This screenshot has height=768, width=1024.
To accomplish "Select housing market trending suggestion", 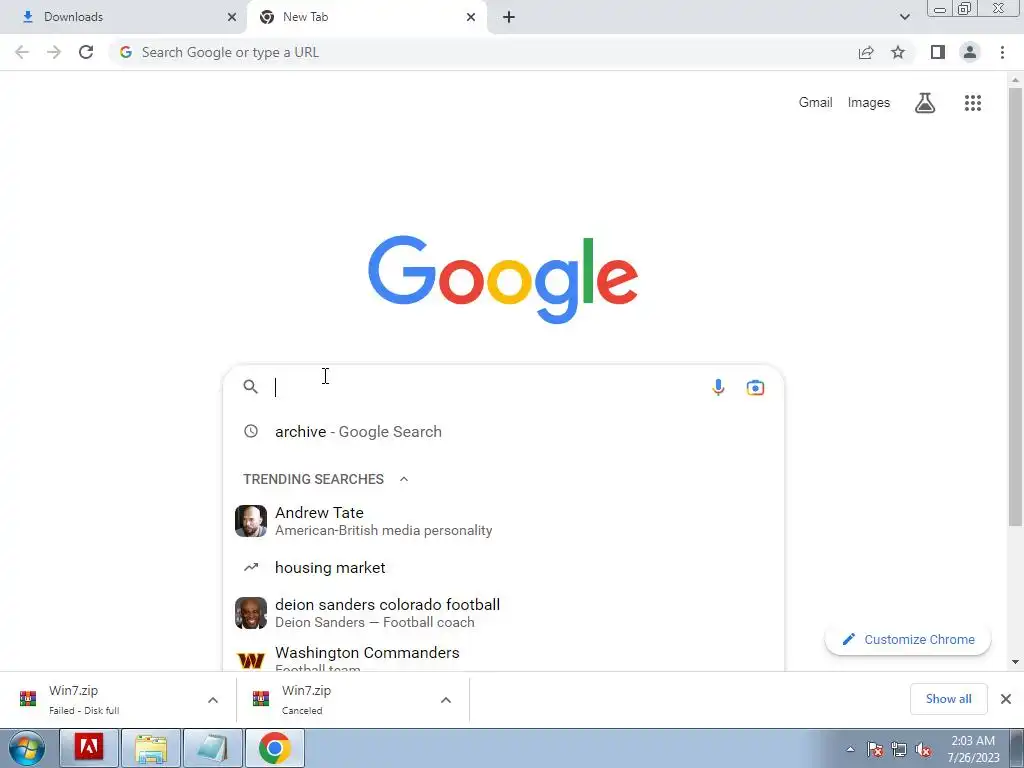I will (503, 568).
